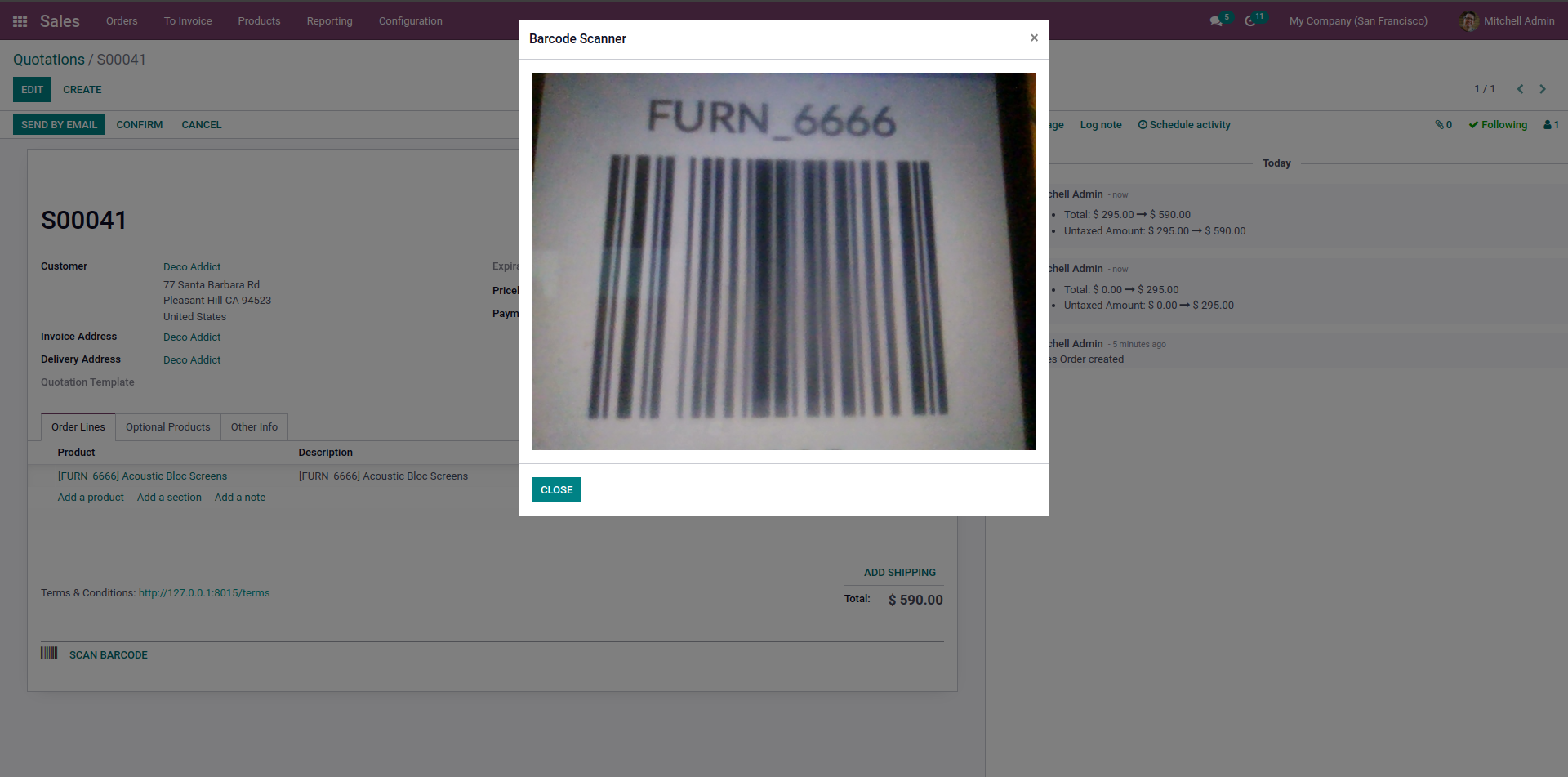Click the barcode camera preview
Image resolution: width=1568 pixels, height=777 pixels.
[x=784, y=261]
